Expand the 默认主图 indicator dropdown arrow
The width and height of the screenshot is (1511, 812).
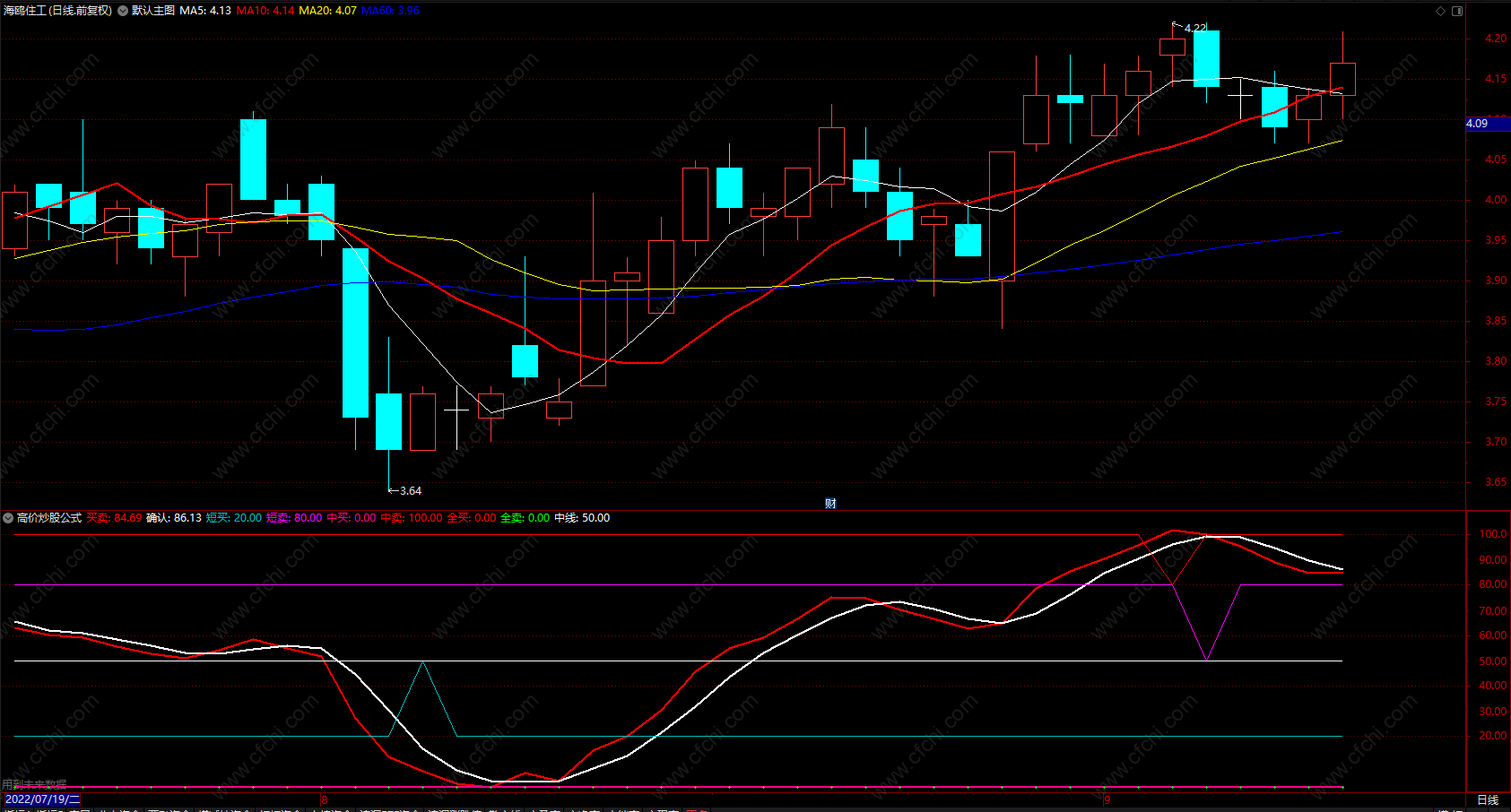click(x=123, y=11)
